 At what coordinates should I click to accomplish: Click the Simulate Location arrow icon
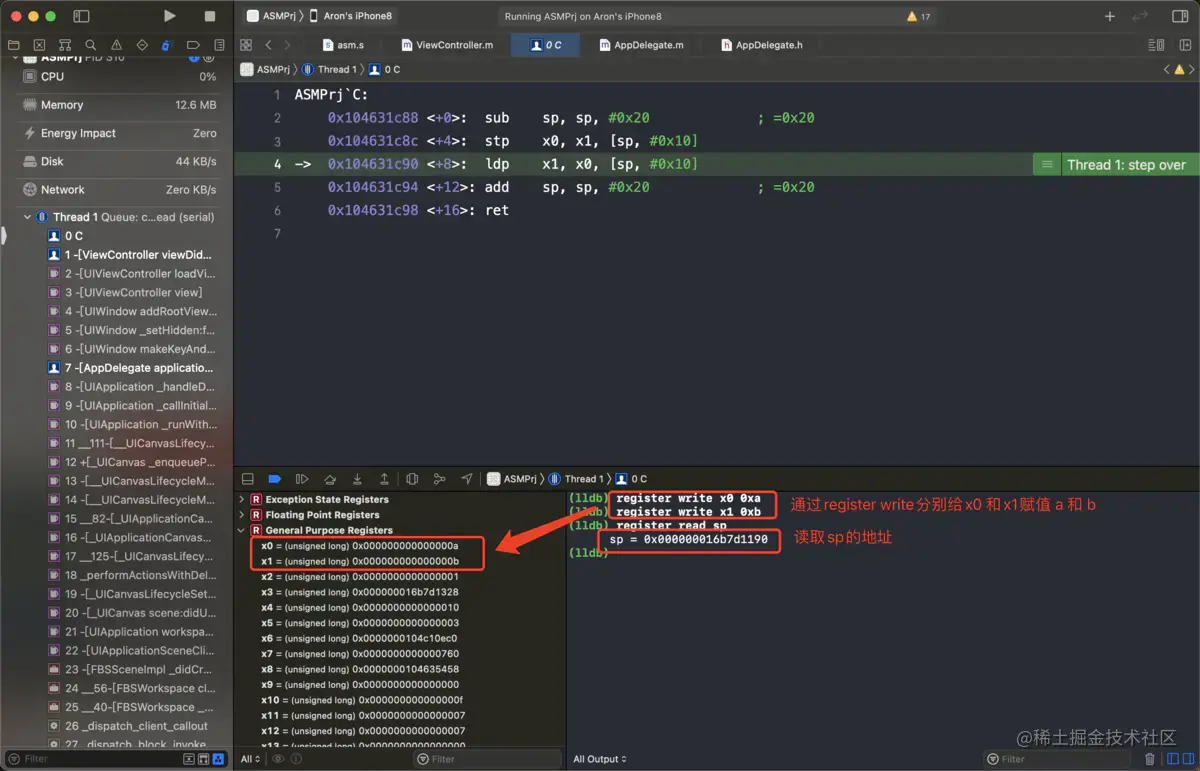click(x=466, y=479)
